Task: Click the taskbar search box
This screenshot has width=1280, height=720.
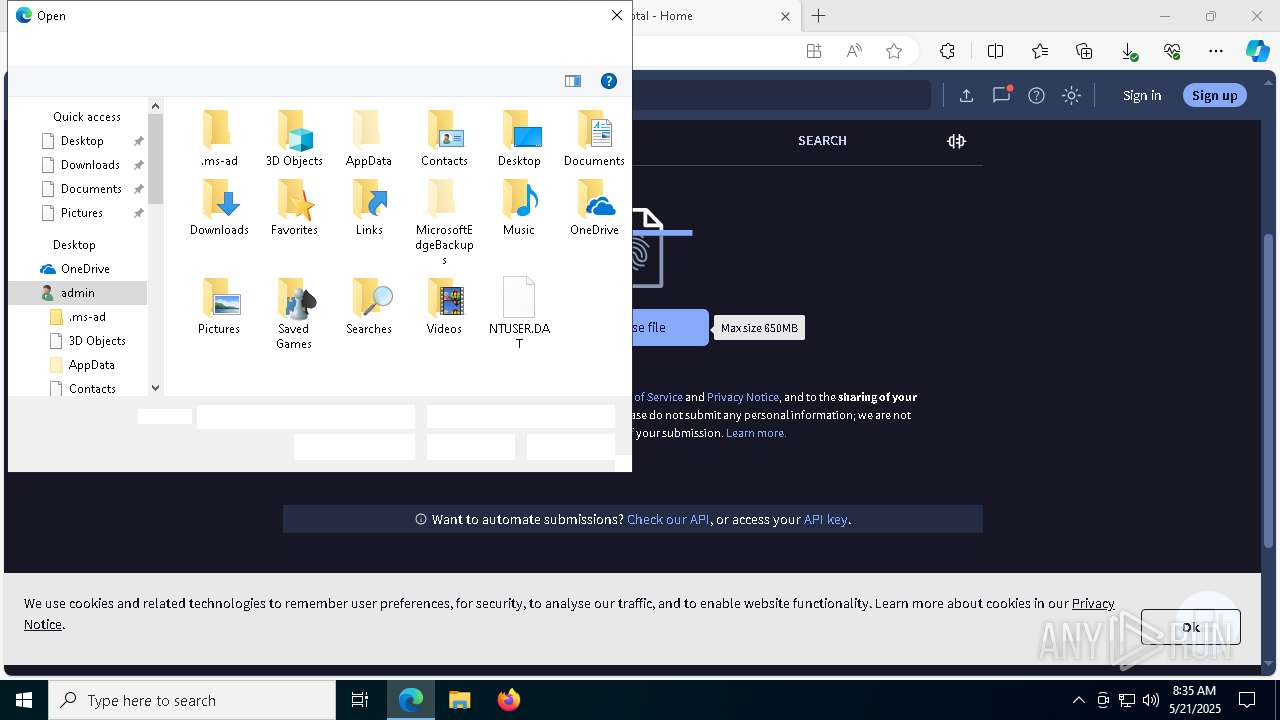Action: [192, 700]
